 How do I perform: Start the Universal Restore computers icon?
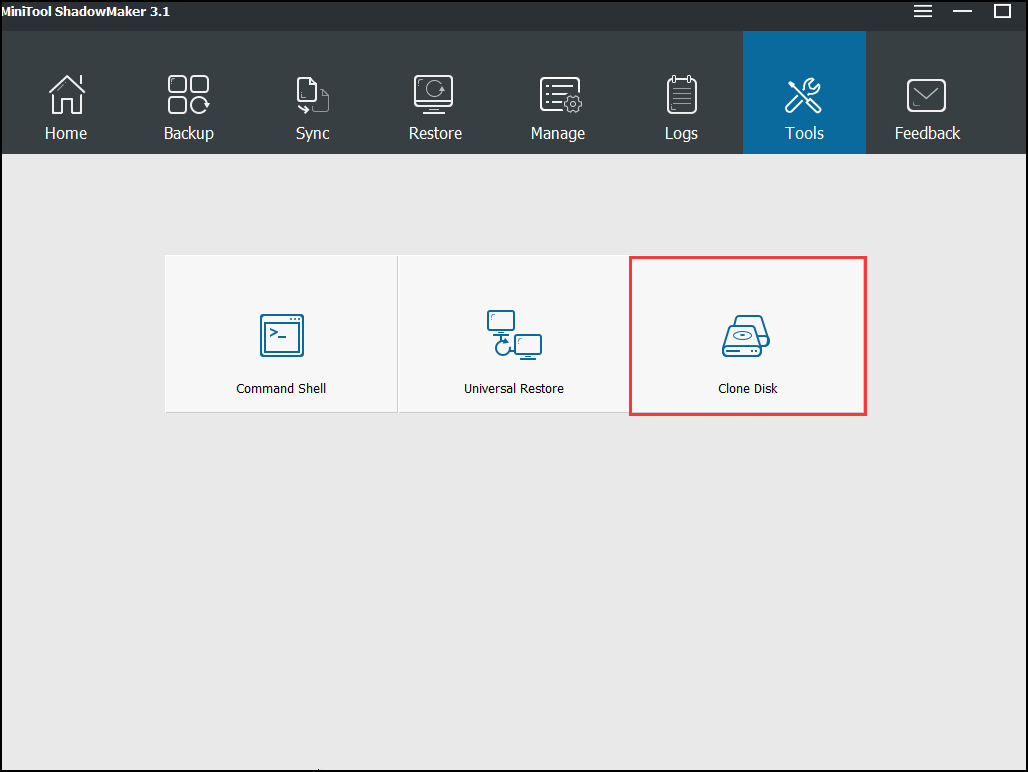514,335
